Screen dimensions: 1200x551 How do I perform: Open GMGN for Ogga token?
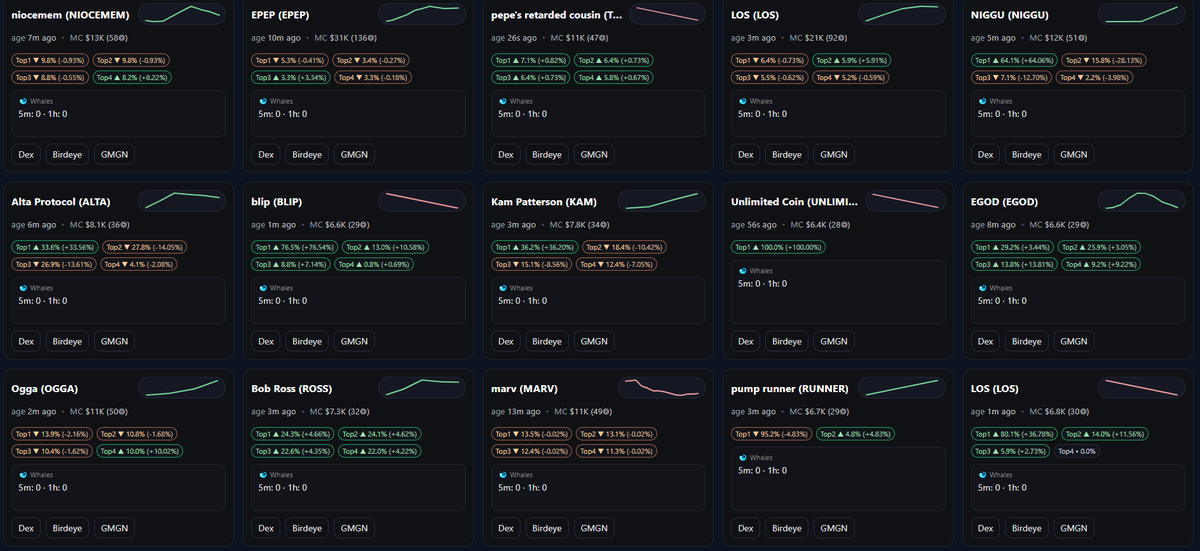click(114, 529)
